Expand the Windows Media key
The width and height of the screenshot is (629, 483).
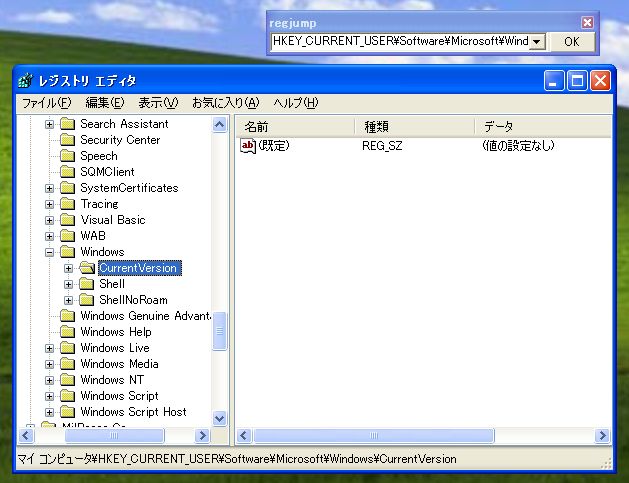click(x=49, y=364)
